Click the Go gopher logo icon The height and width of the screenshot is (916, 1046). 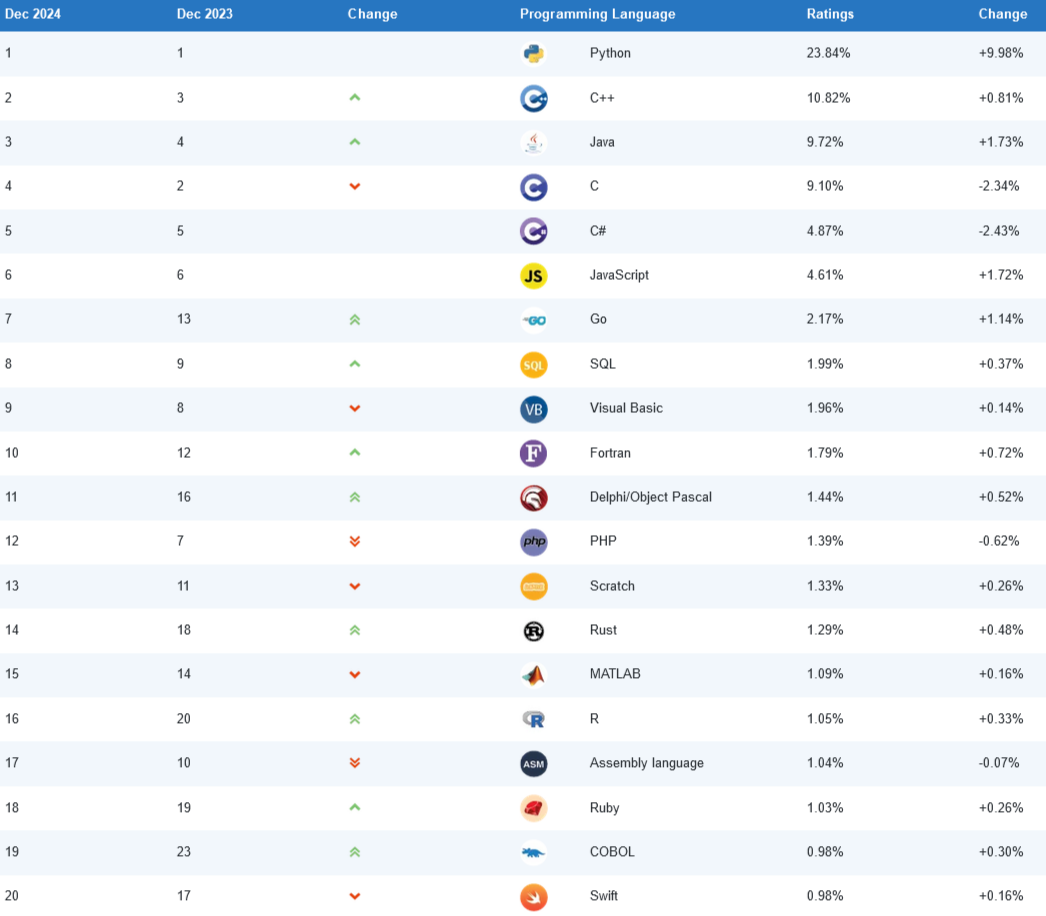coord(534,320)
